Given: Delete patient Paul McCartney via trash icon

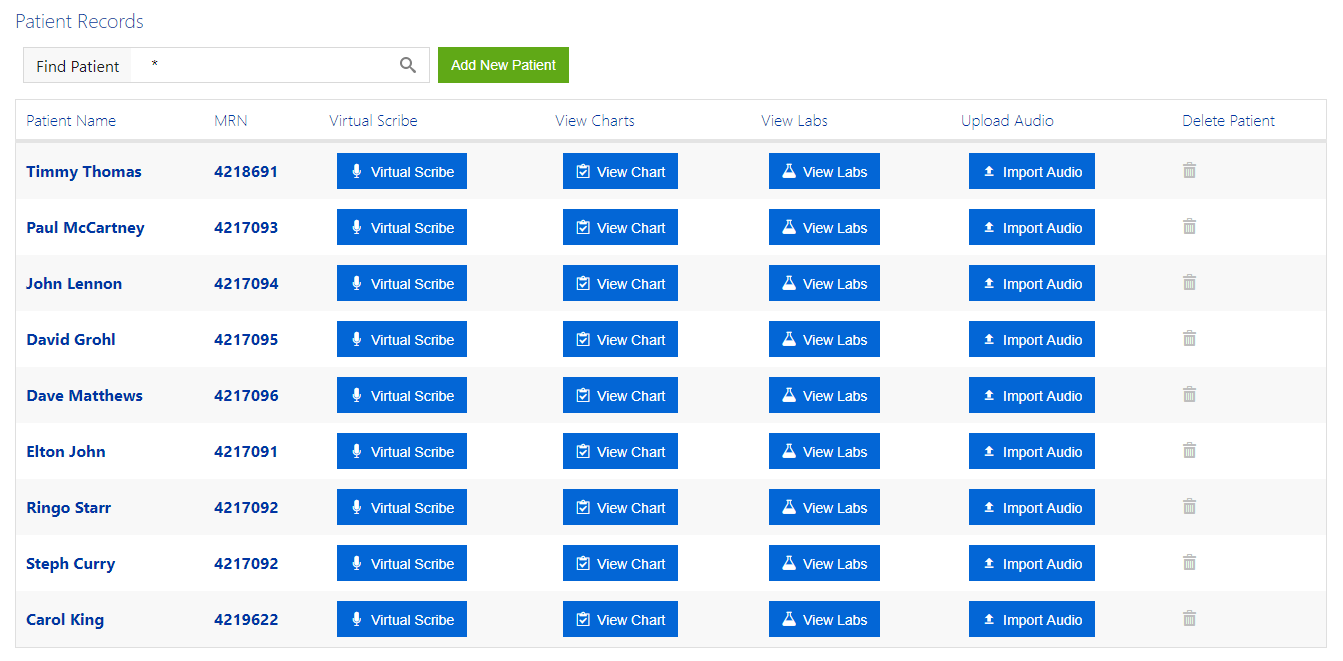Looking at the screenshot, I should point(1189,227).
